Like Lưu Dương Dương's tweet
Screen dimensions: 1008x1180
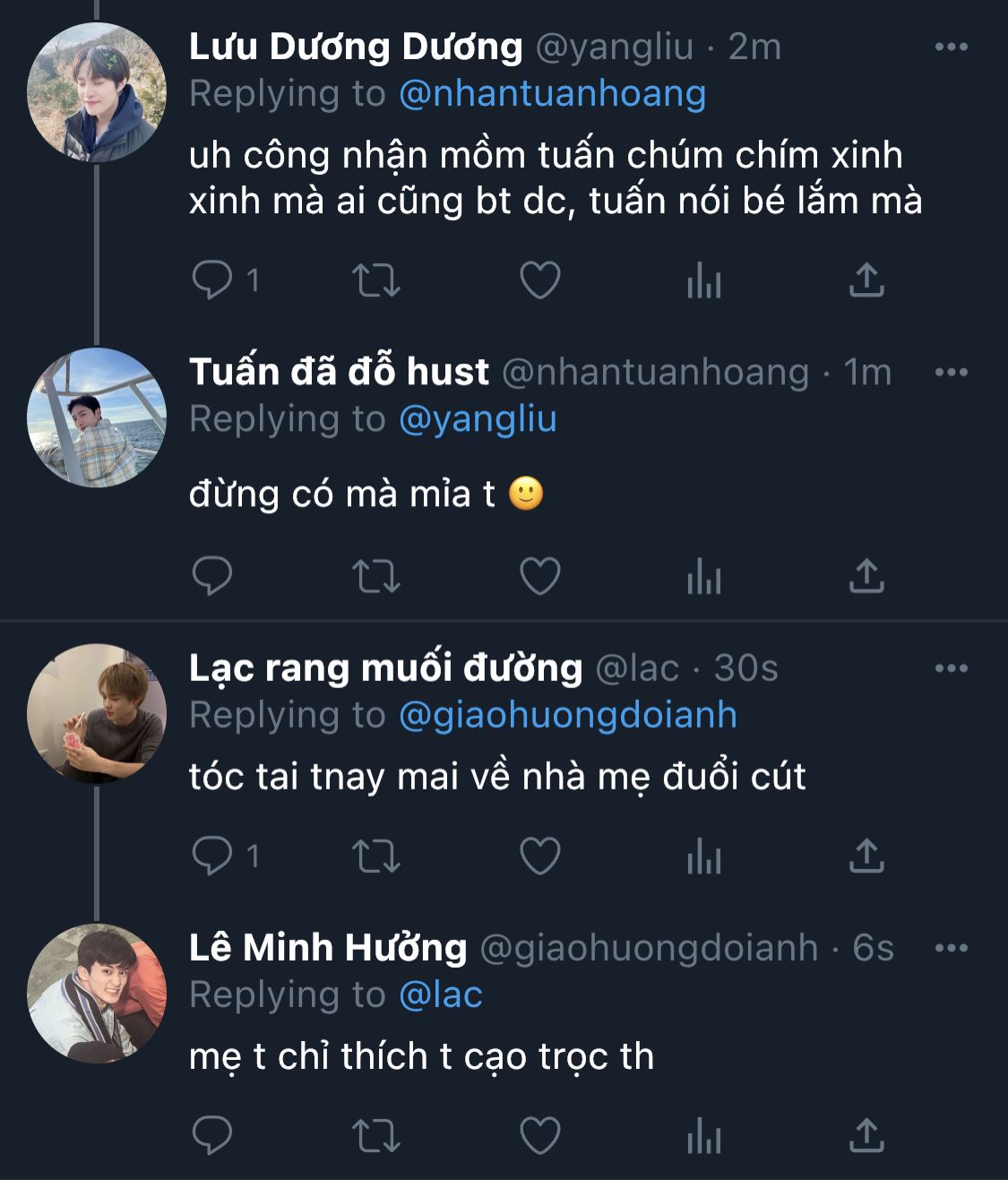coord(540,280)
